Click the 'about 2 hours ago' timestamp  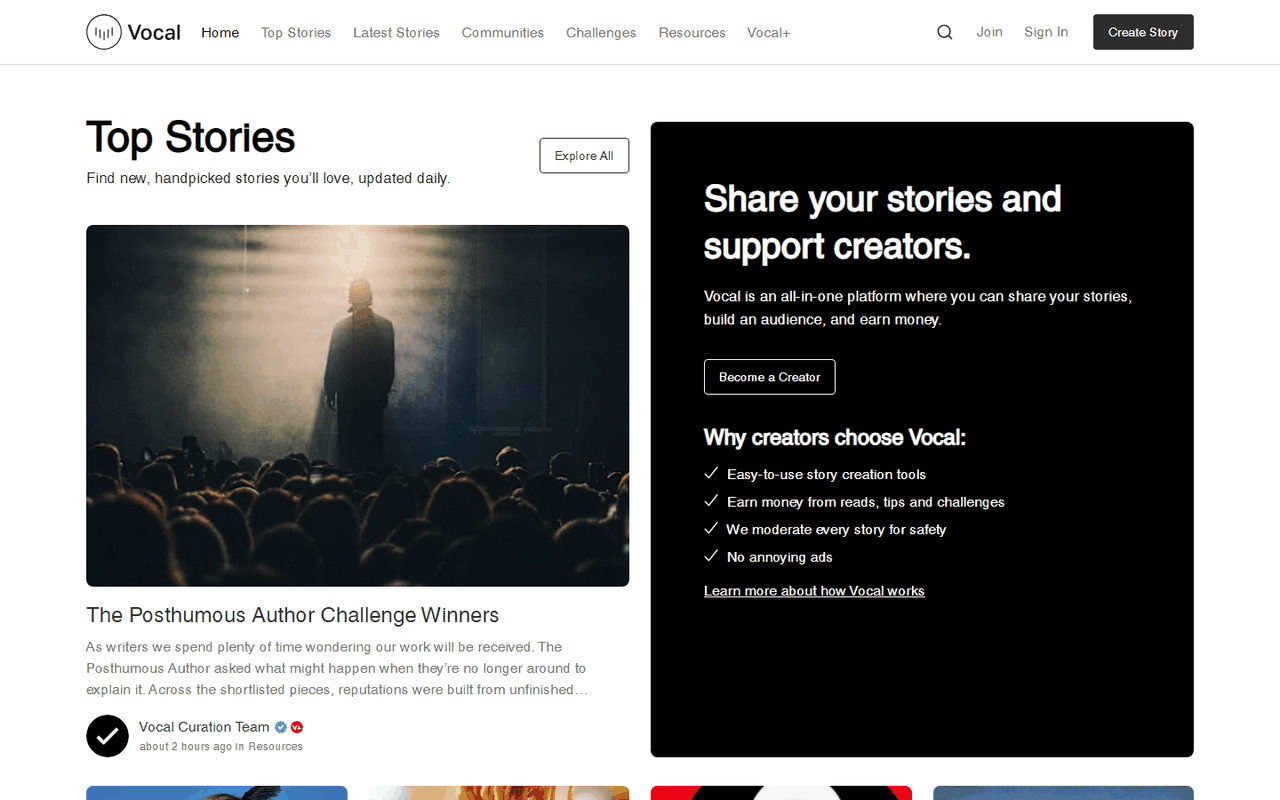tap(186, 747)
